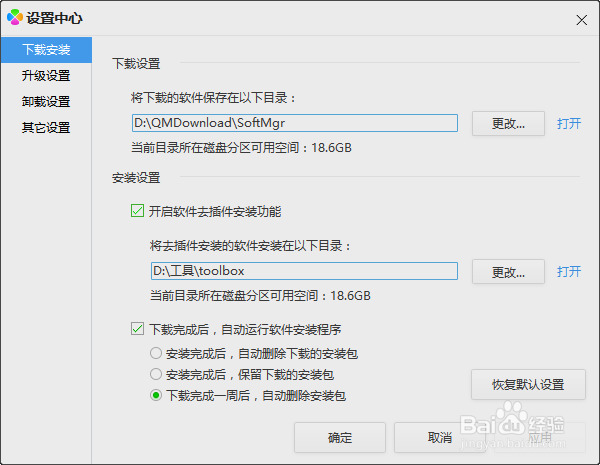Click 更改... button for the toolbox install directory
600x465 pixels.
point(508,272)
